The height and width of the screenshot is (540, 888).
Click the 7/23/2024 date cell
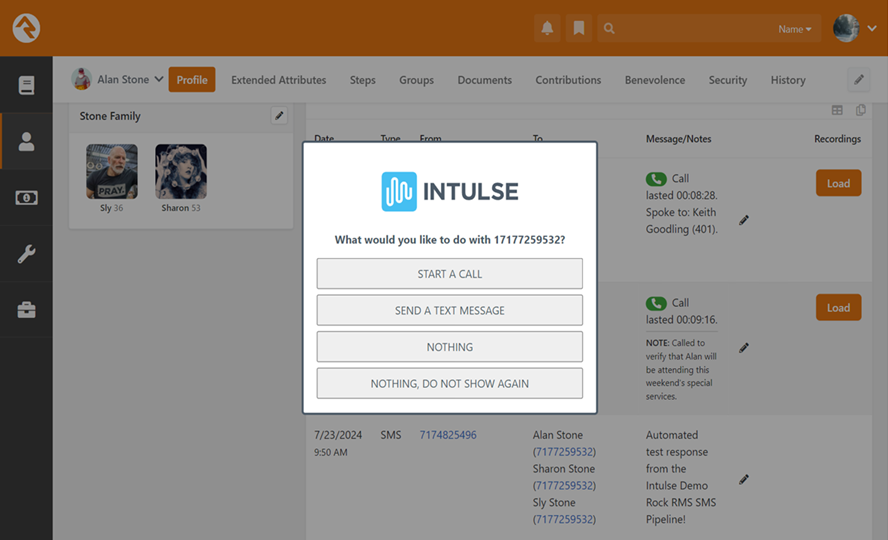pyautogui.click(x=338, y=435)
